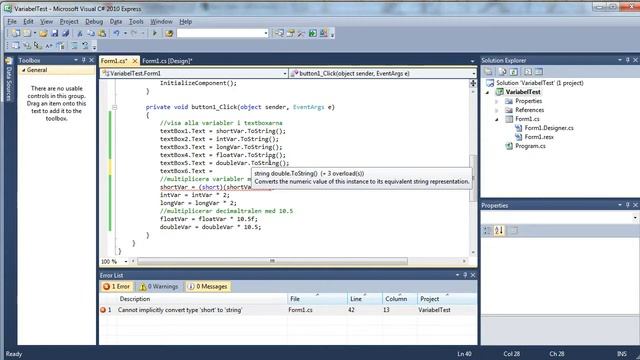Open the Tools menu
This screenshot has width=640, height=360.
coord(136,22)
